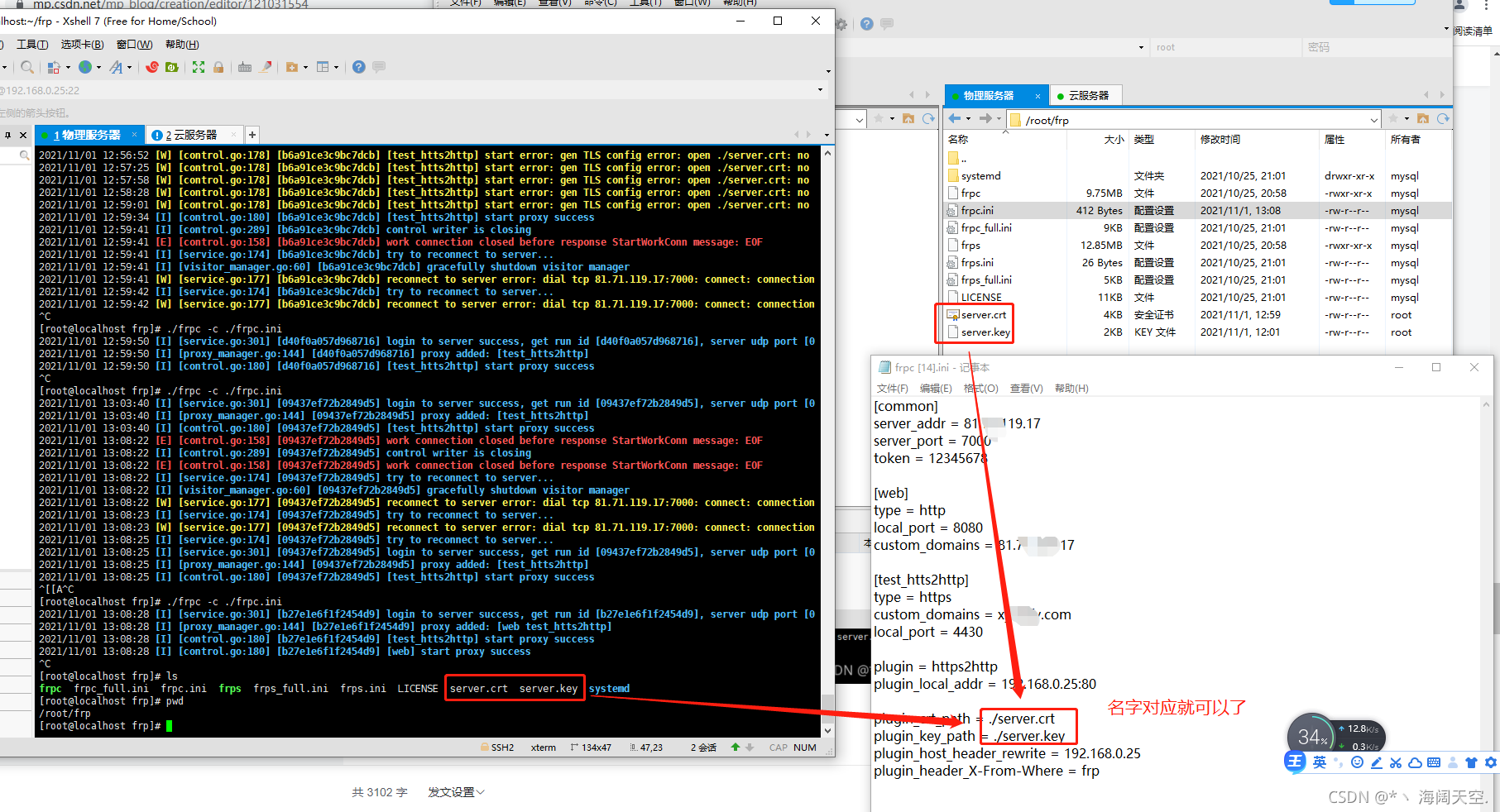The image size is (1500, 812).
Task: Select the server.crt file in Xftp
Action: click(x=984, y=315)
